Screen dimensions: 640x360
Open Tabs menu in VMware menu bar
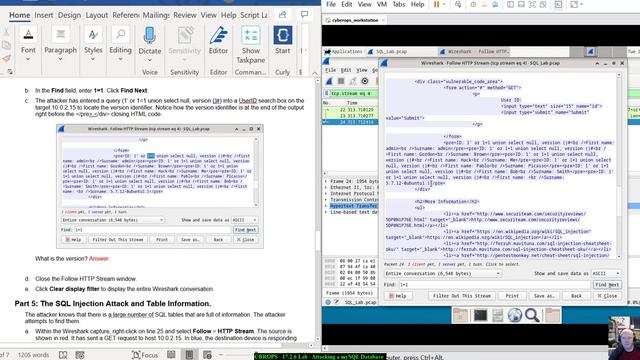(x=398, y=4)
